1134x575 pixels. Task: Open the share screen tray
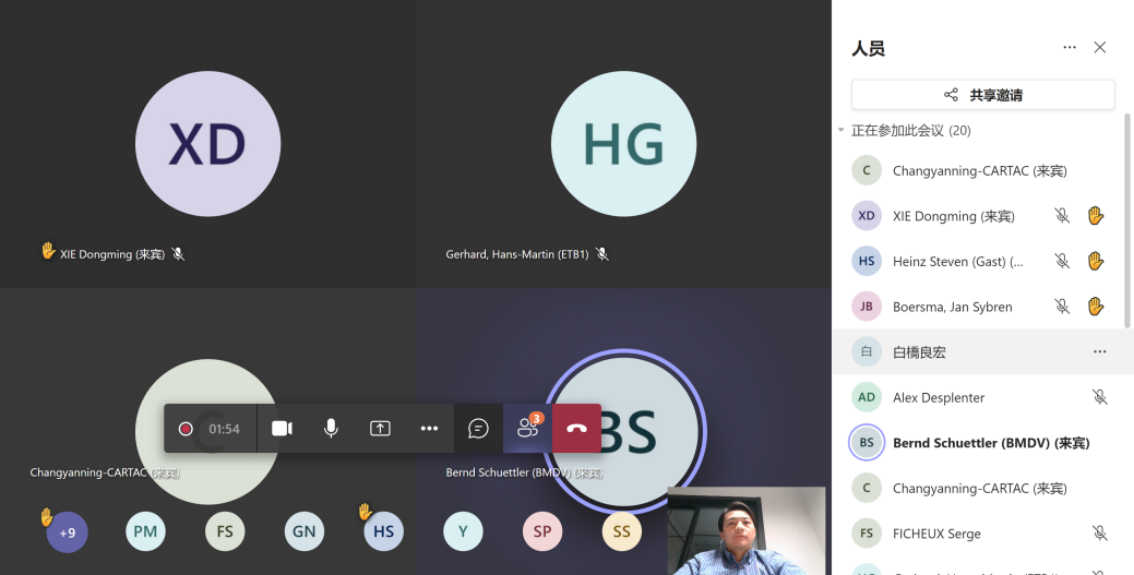(380, 429)
